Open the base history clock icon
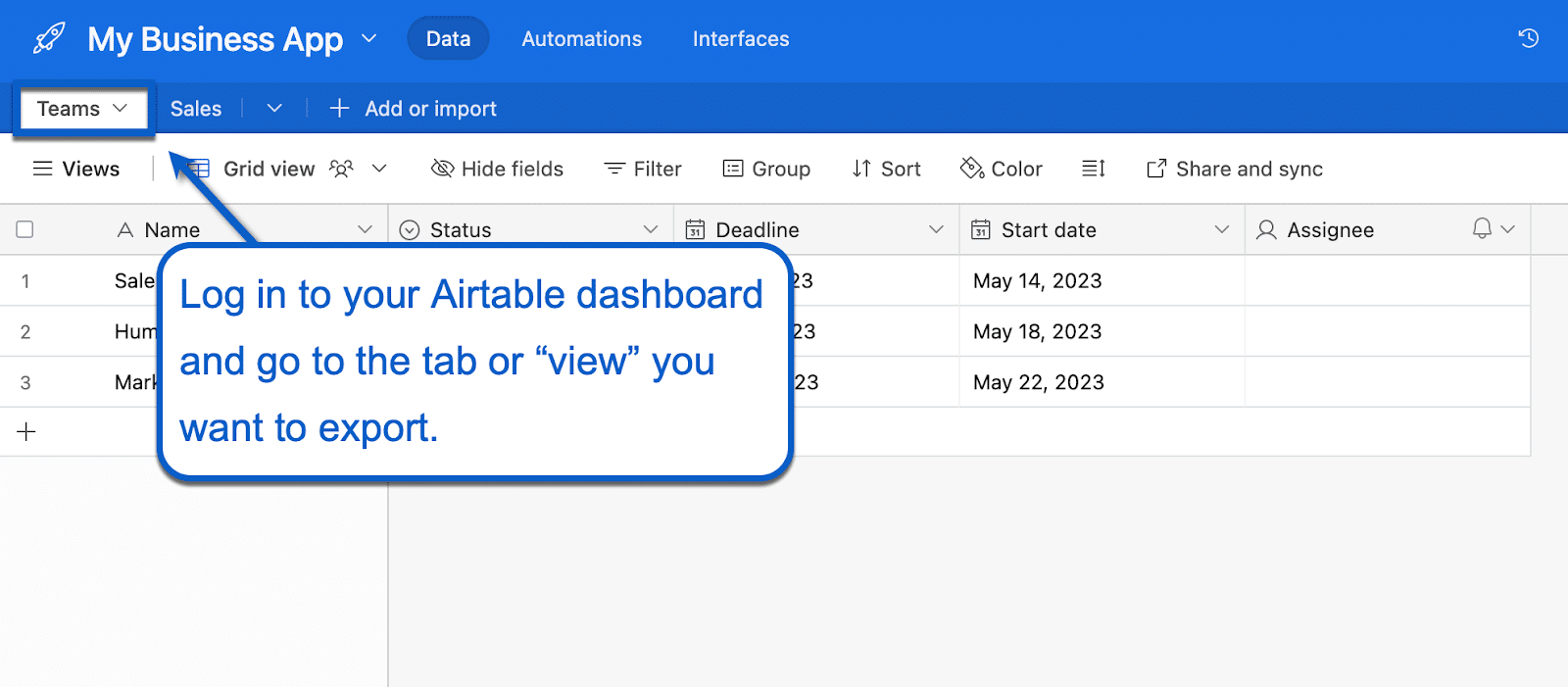Image resolution: width=1568 pixels, height=687 pixels. tap(1528, 39)
